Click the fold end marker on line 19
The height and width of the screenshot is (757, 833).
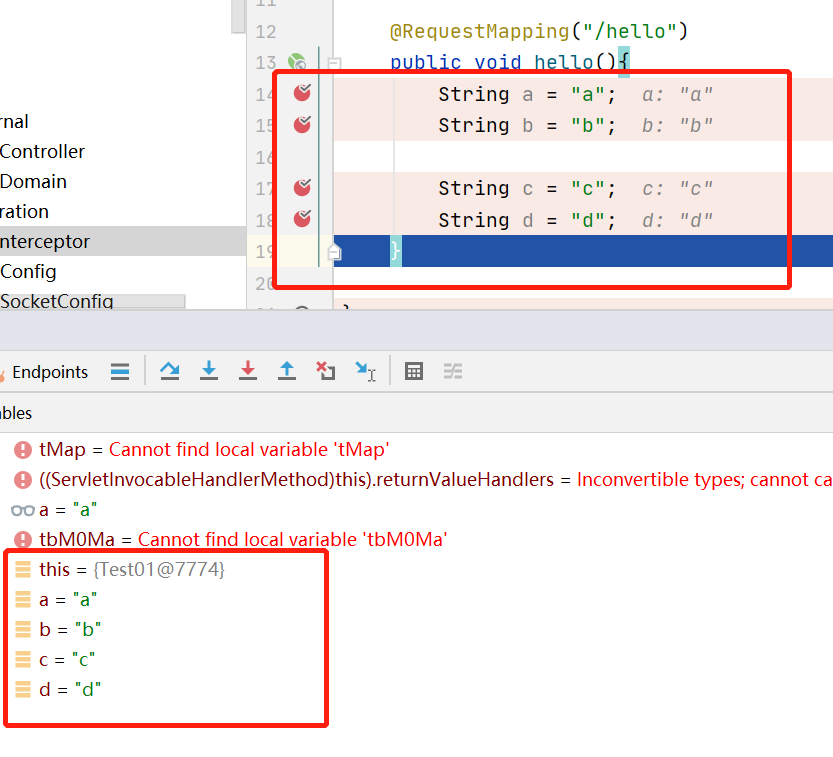point(334,252)
